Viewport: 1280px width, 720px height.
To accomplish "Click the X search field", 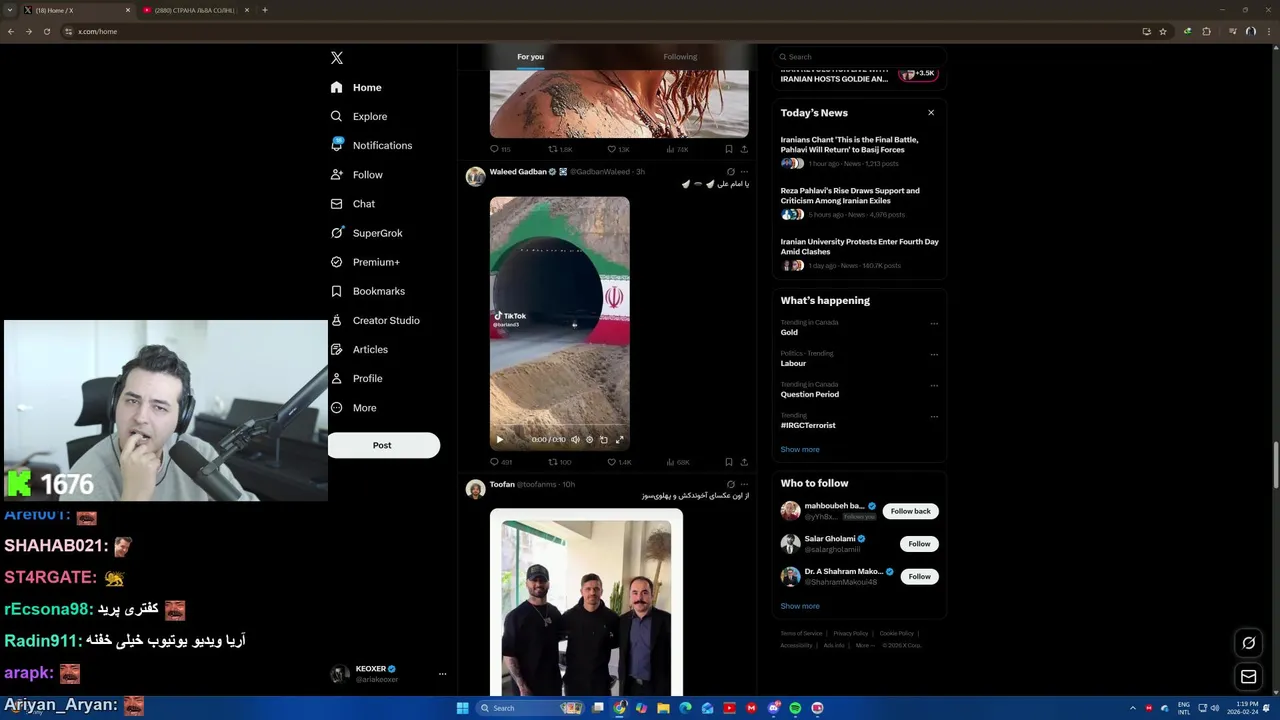I will 859,57.
